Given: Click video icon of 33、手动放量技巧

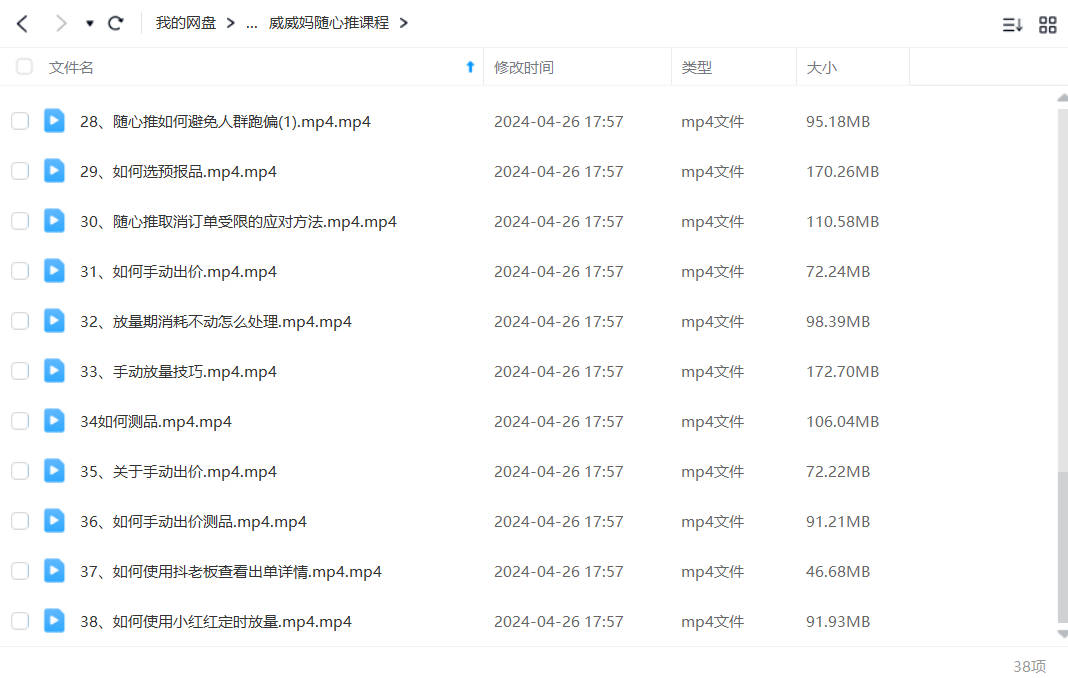Looking at the screenshot, I should [54, 371].
